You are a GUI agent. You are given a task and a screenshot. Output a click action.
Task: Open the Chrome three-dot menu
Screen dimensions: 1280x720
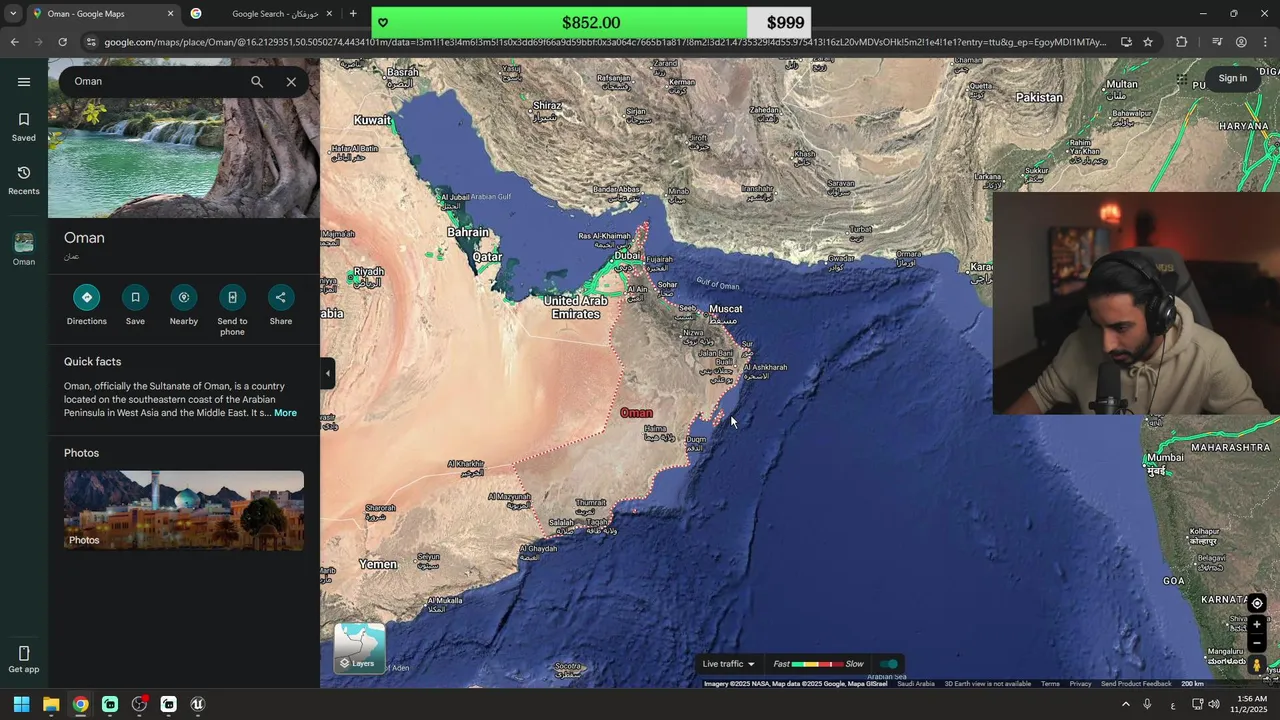click(x=1265, y=42)
